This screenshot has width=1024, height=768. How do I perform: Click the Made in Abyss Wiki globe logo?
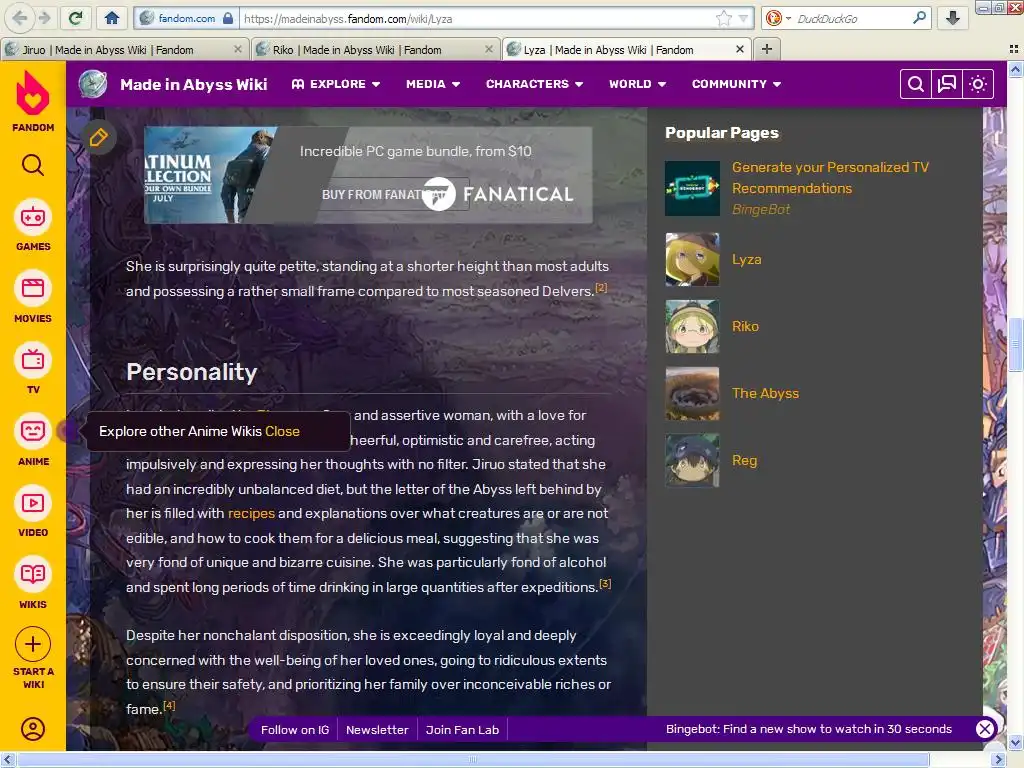93,84
